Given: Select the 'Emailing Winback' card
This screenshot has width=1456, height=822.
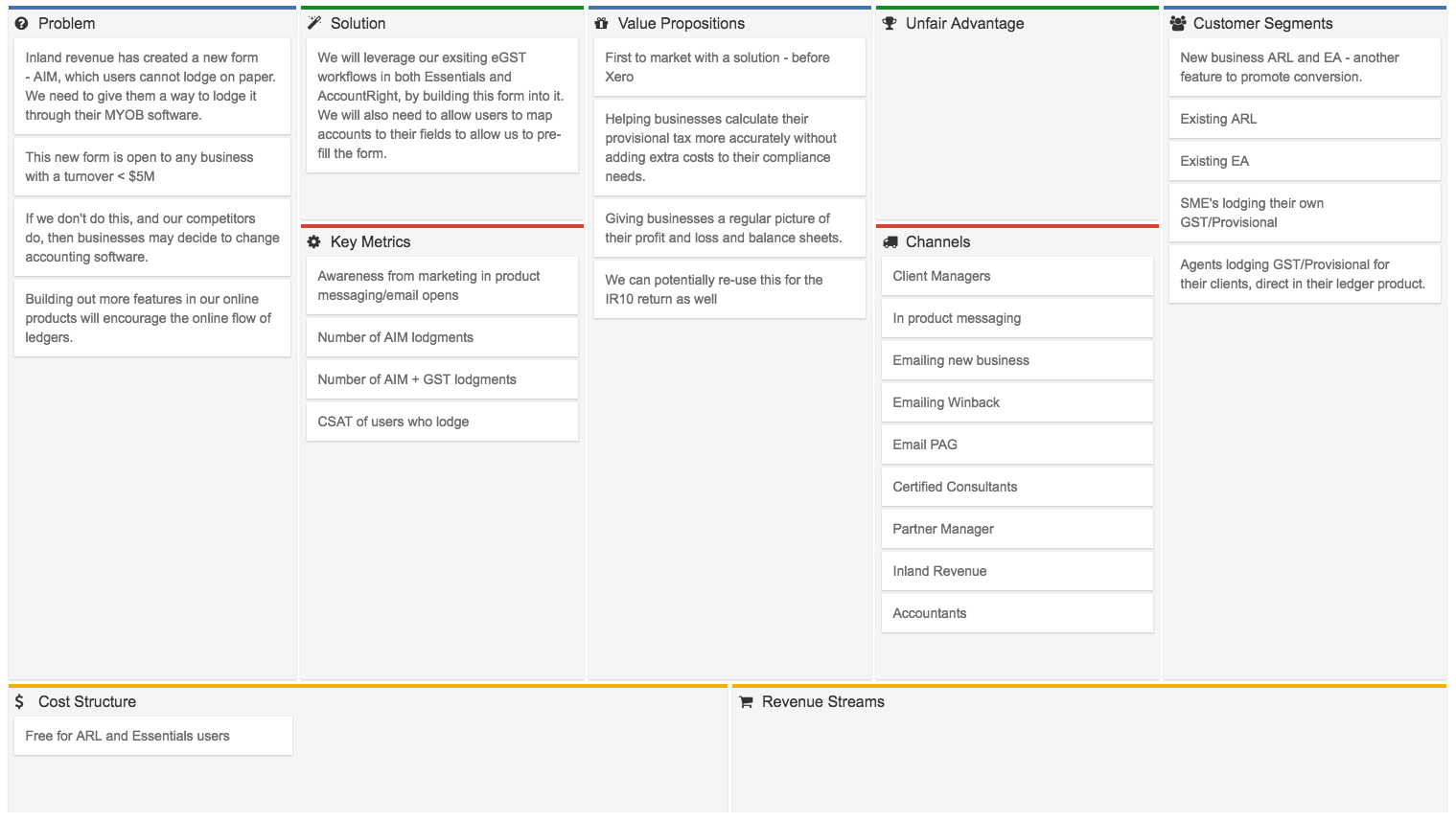Looking at the screenshot, I should (x=1017, y=402).
